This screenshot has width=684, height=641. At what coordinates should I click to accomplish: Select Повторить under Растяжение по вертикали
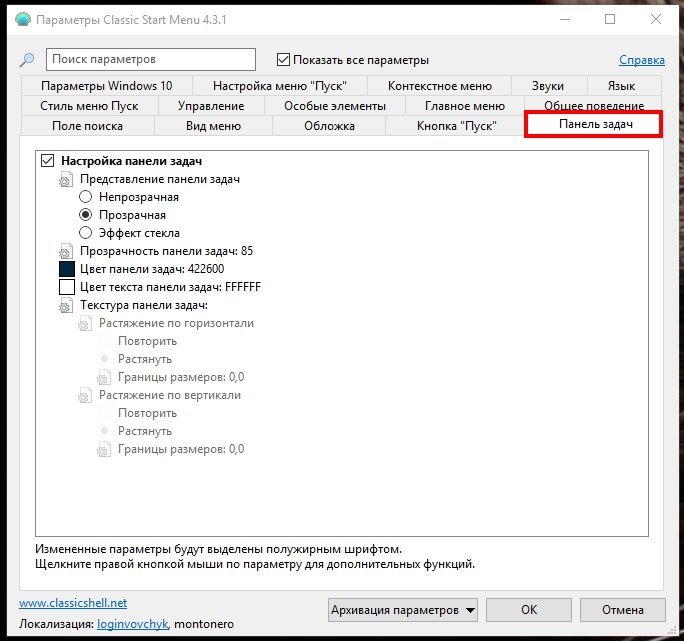(104, 413)
